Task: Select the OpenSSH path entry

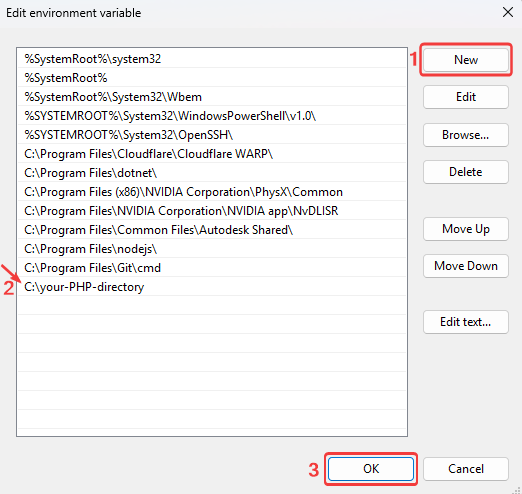Action: (x=212, y=135)
